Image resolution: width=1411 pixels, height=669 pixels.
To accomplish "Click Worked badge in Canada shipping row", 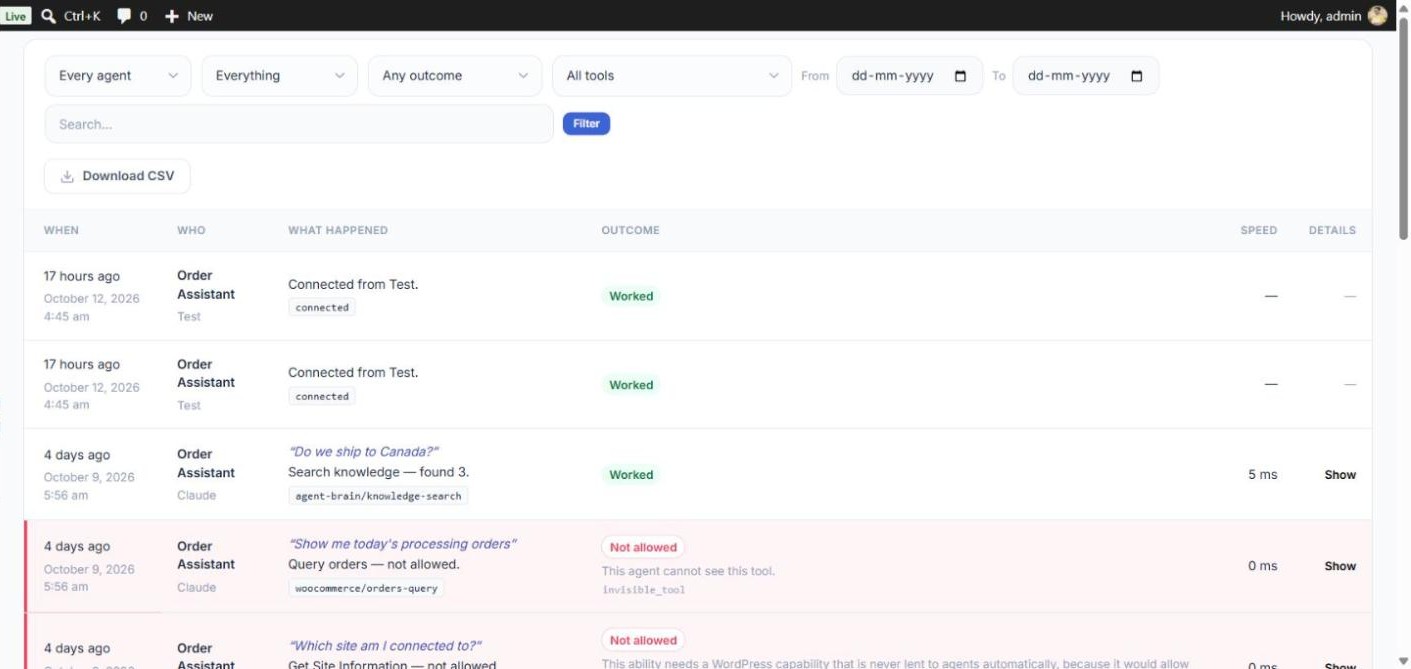I will (x=631, y=475).
